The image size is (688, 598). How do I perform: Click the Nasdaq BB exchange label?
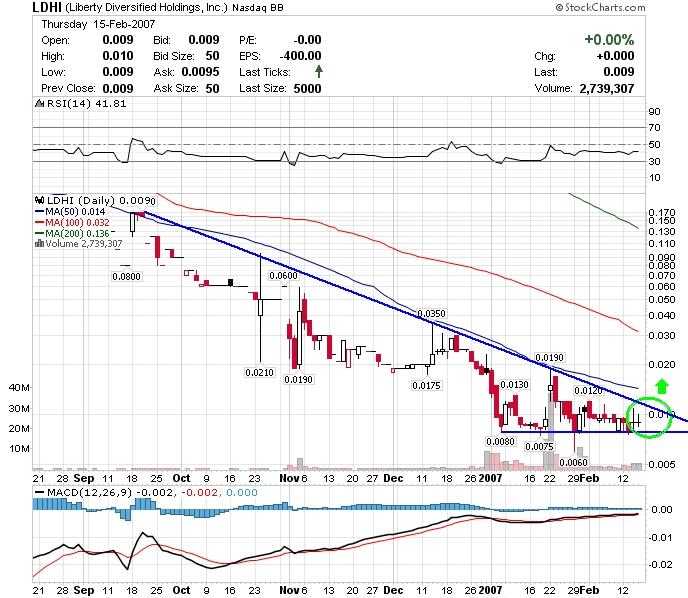click(x=258, y=8)
